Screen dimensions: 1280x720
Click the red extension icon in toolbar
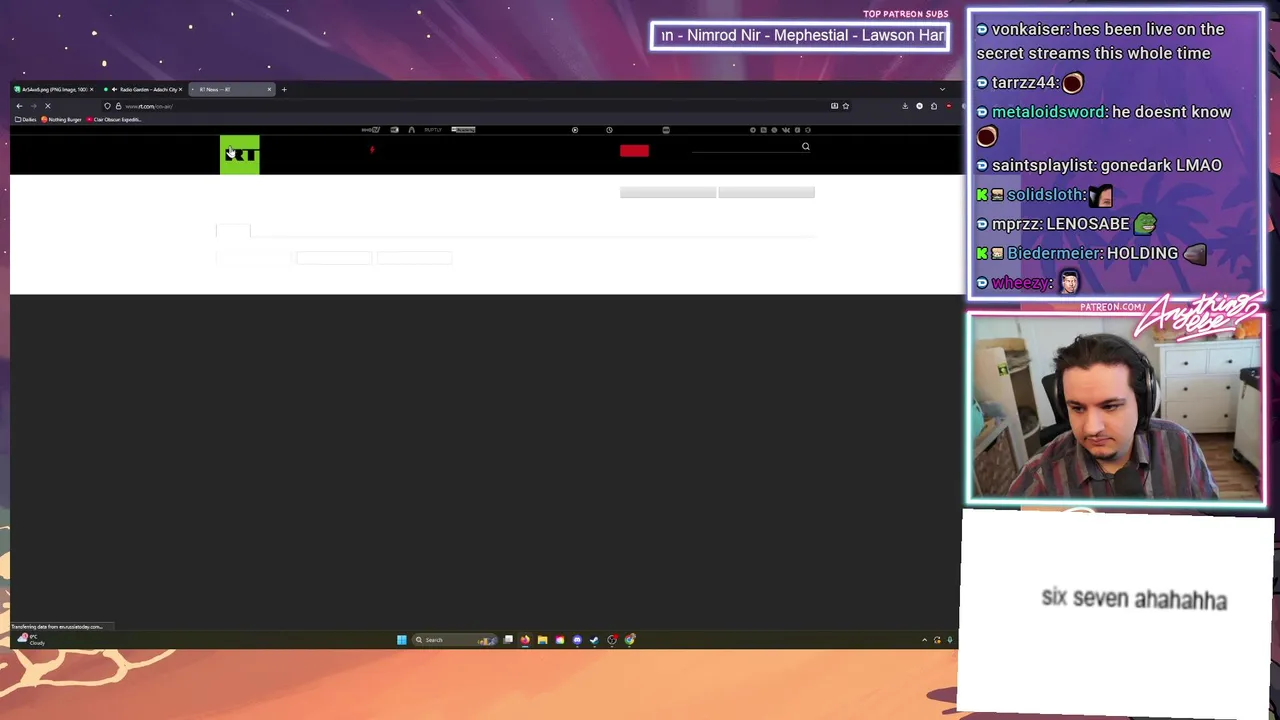(x=949, y=106)
